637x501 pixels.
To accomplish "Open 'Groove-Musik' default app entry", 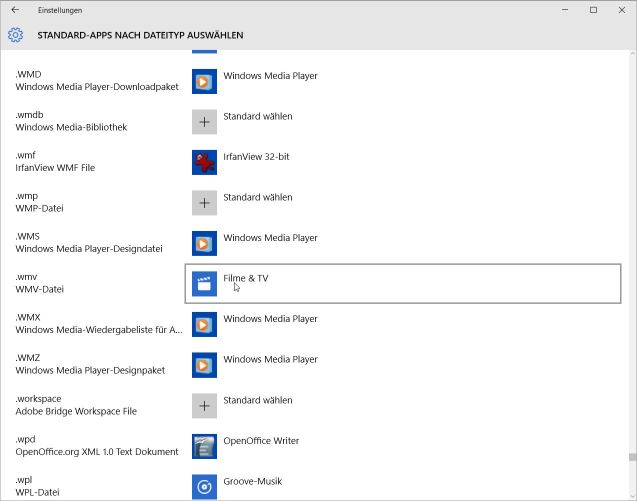I will coord(253,481).
